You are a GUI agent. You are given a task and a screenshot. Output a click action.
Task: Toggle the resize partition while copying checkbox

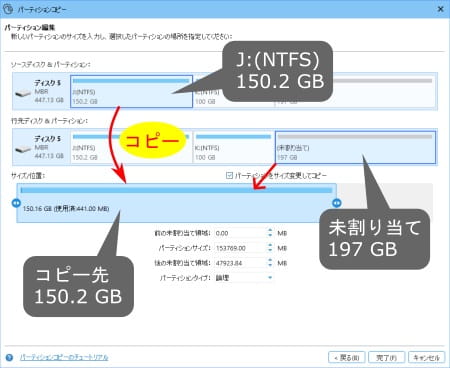point(229,175)
